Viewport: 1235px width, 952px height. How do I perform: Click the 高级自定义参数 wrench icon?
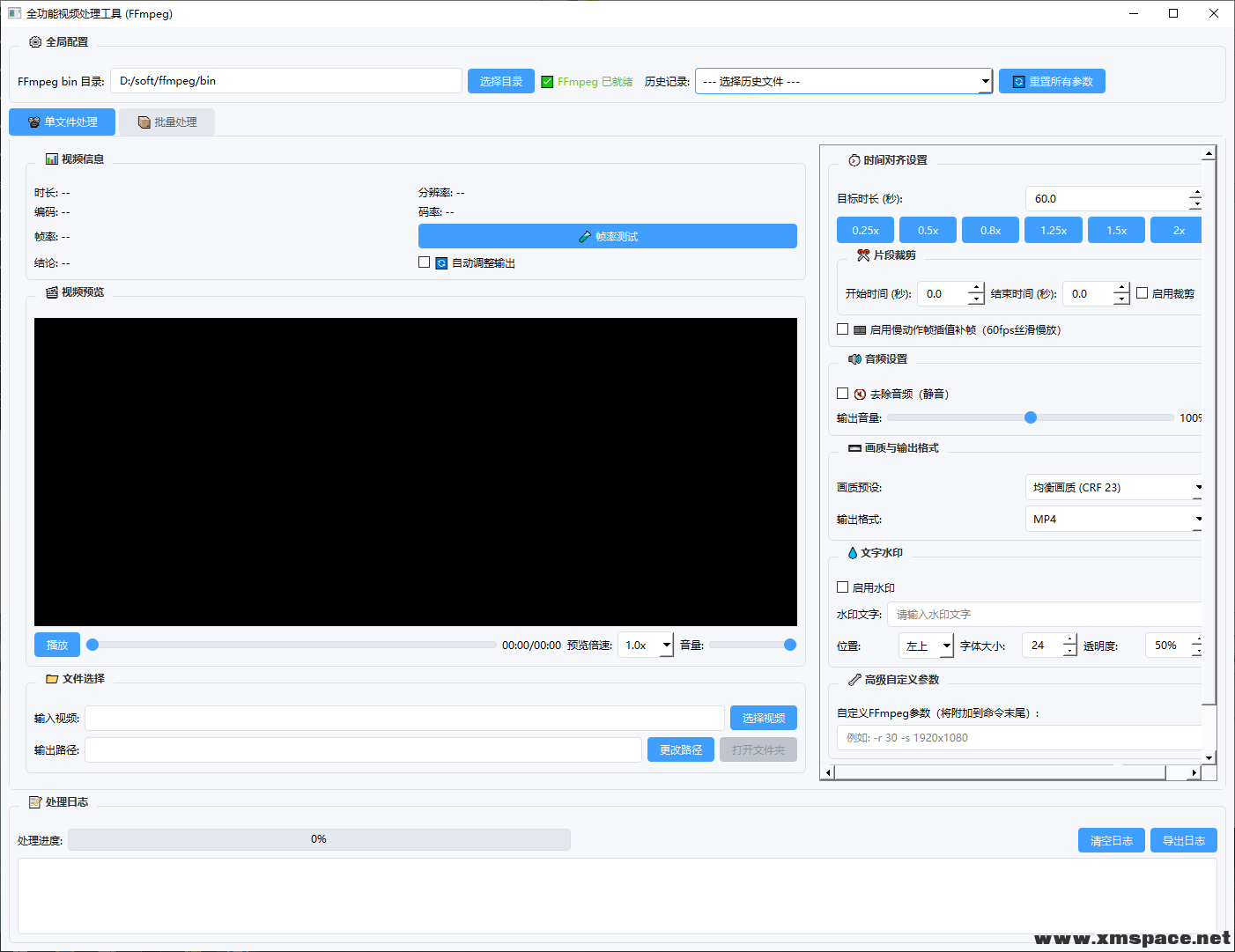click(854, 680)
